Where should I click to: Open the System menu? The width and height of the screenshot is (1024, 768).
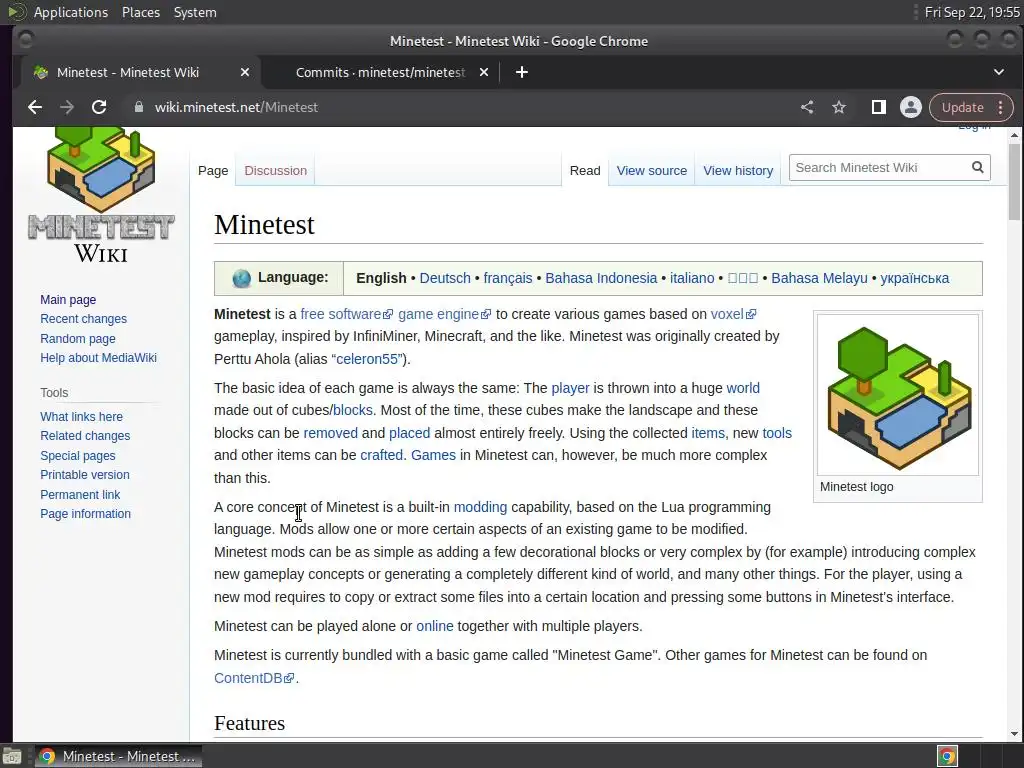pyautogui.click(x=195, y=12)
